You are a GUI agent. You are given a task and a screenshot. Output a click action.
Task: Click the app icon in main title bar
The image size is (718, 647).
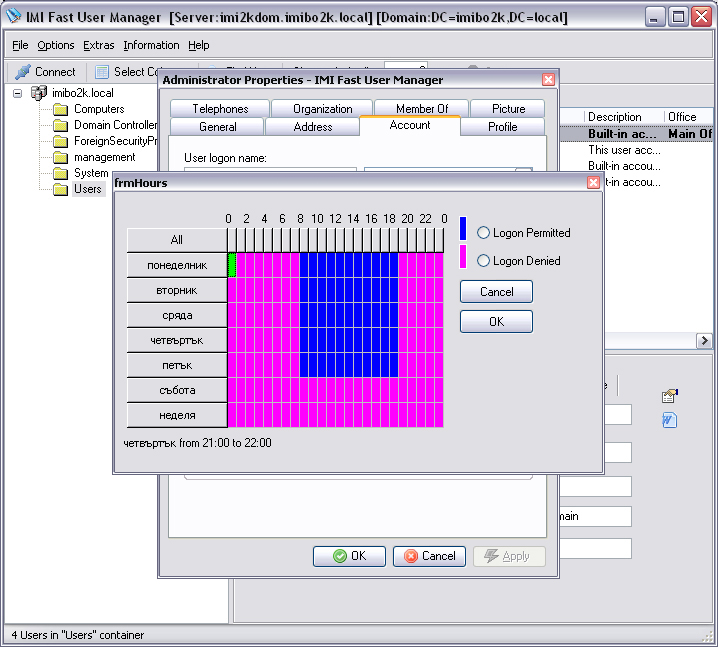click(14, 16)
